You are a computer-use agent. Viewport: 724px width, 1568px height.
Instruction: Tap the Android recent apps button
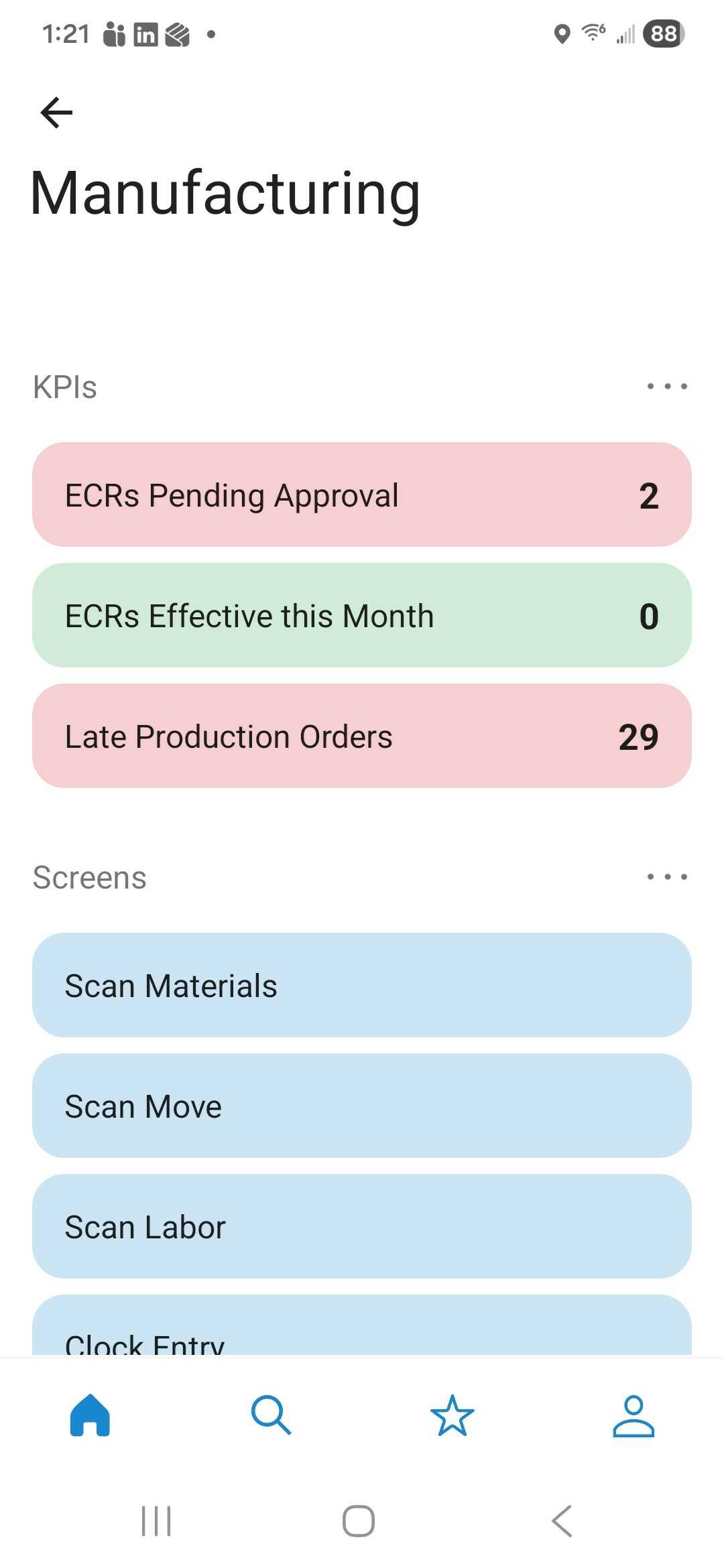pyautogui.click(x=156, y=1521)
